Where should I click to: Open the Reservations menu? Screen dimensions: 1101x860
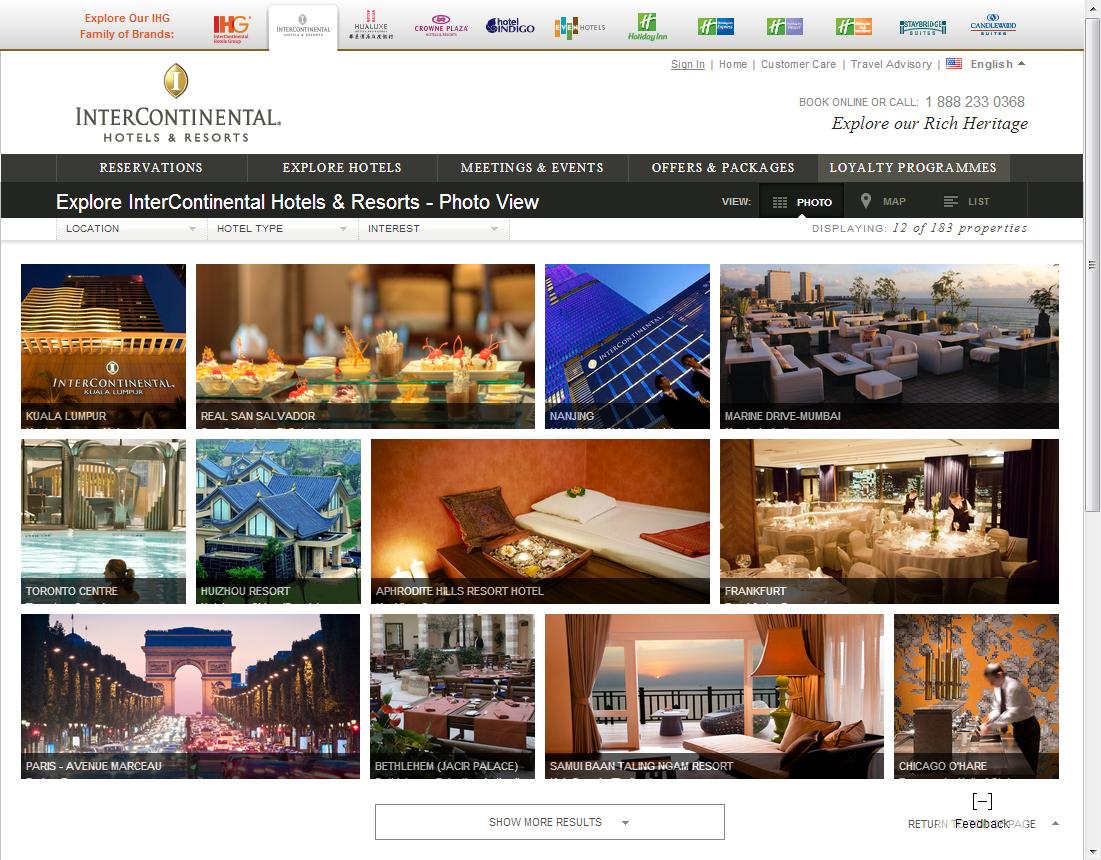click(151, 168)
